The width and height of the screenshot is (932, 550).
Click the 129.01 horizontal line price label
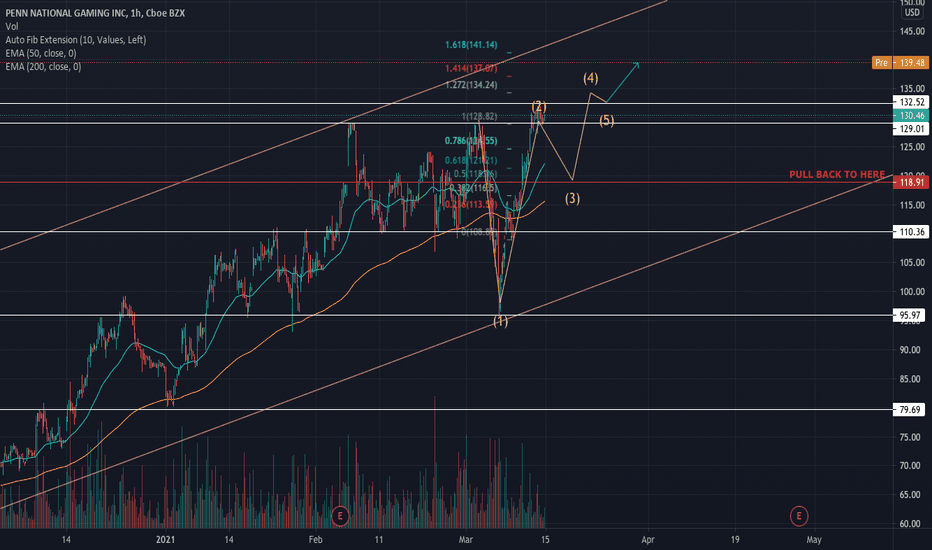(x=911, y=129)
